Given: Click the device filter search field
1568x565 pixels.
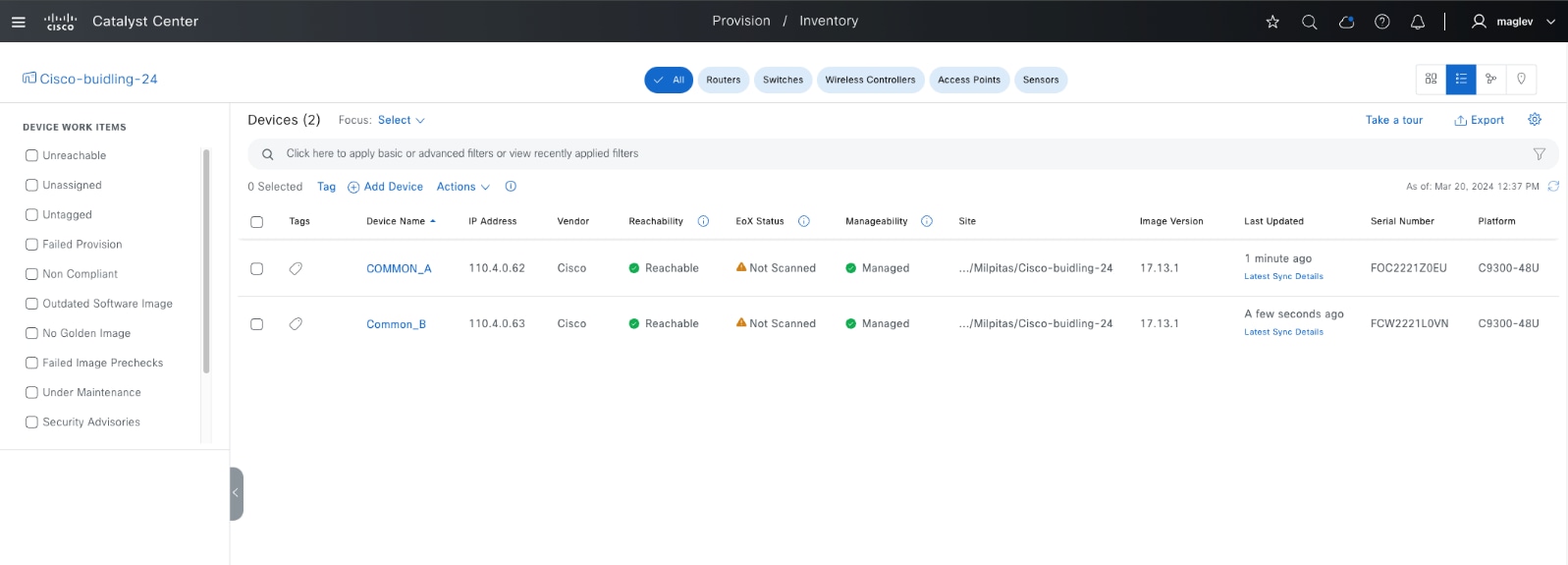Looking at the screenshot, I should coord(884,153).
